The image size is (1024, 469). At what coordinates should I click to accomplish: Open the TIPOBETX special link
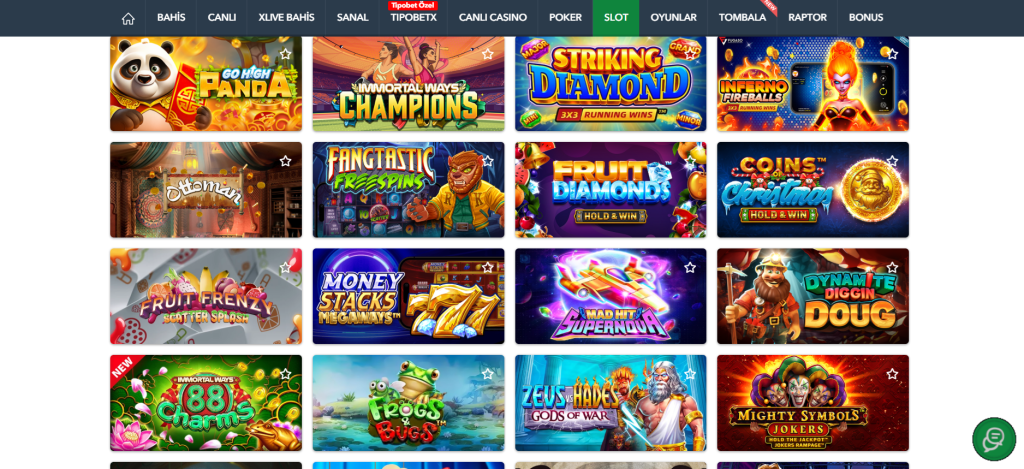413,18
